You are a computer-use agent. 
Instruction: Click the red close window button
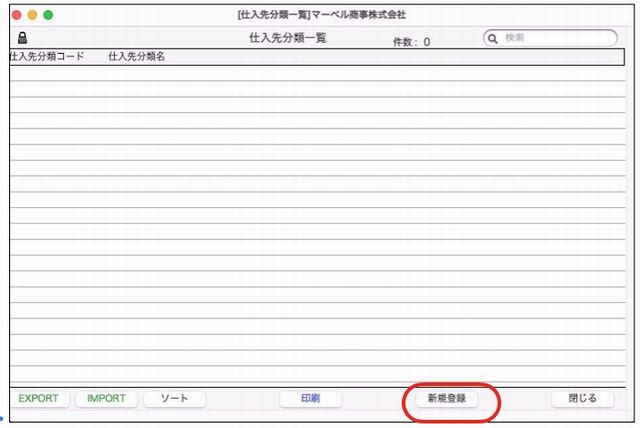pyautogui.click(x=16, y=15)
